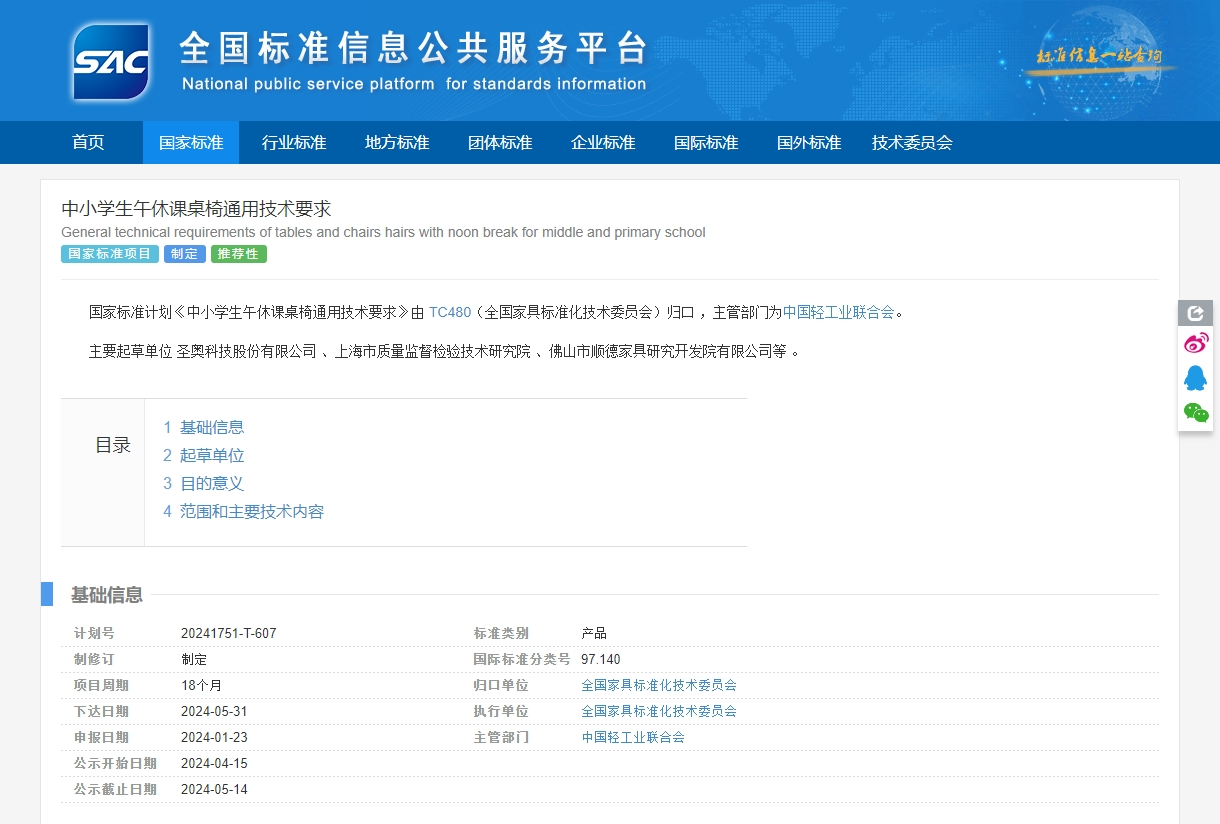Open the 地方标准 section
This screenshot has height=824, width=1220.
[396, 142]
